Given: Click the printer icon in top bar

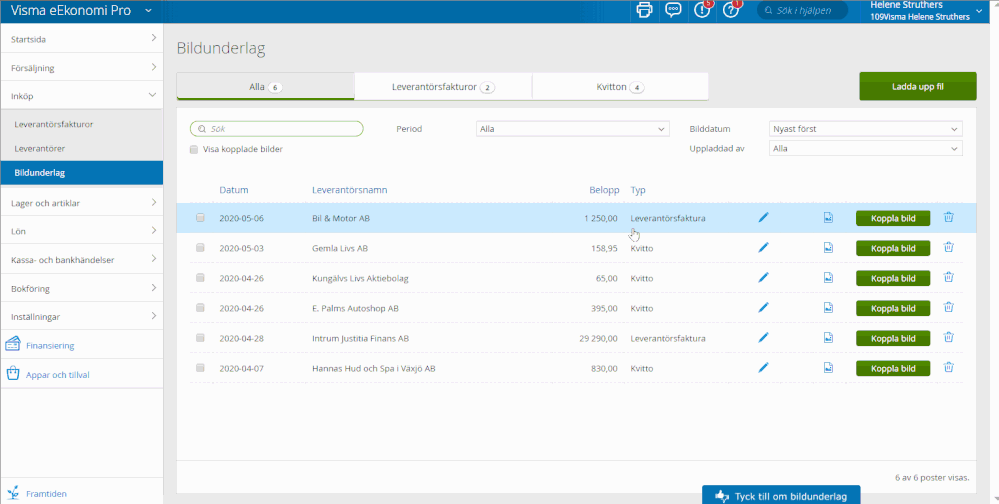Looking at the screenshot, I should pyautogui.click(x=644, y=10).
